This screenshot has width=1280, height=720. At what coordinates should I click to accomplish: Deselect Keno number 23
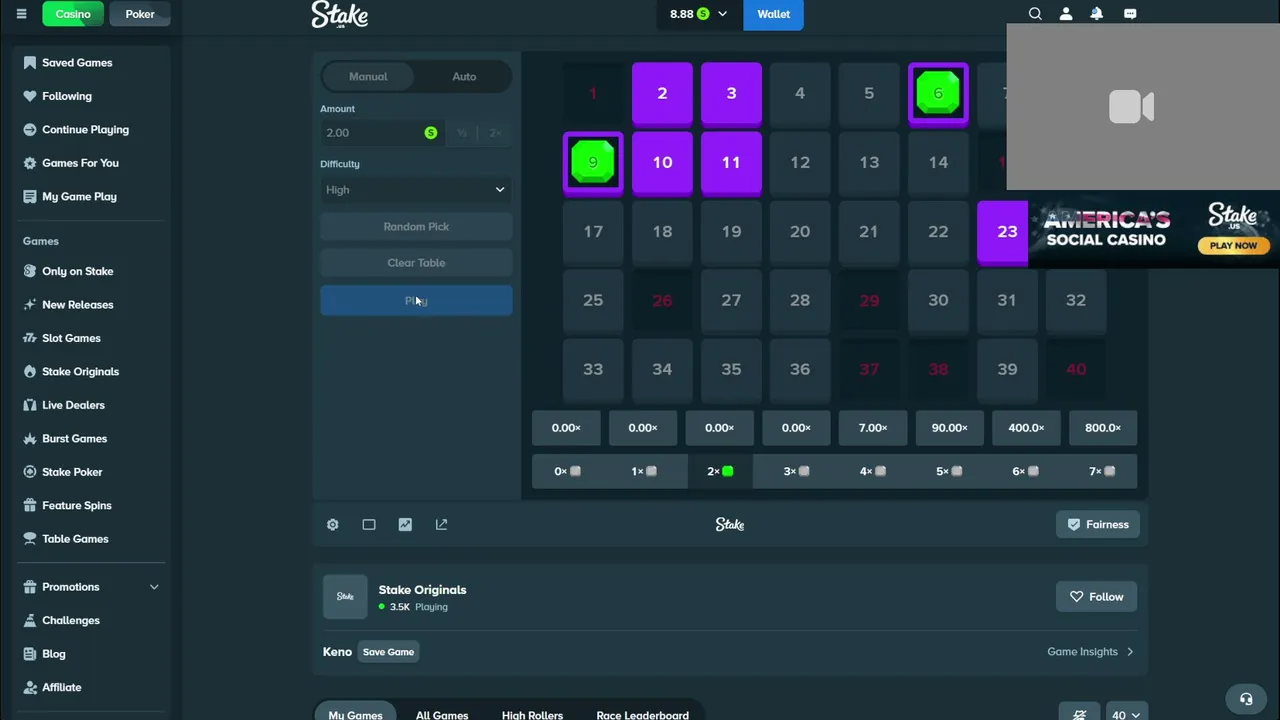click(x=1002, y=231)
